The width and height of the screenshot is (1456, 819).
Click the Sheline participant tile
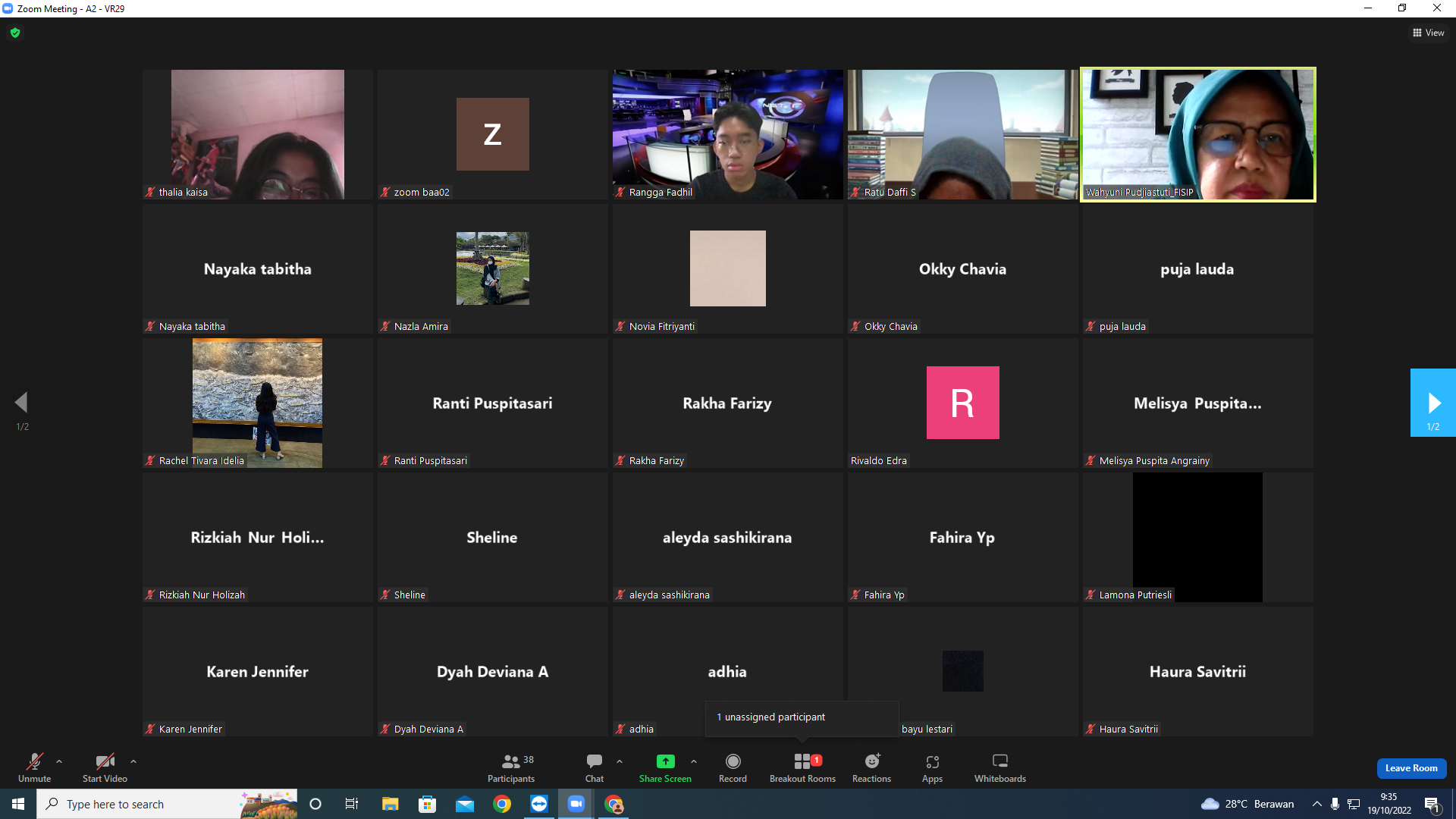click(493, 537)
